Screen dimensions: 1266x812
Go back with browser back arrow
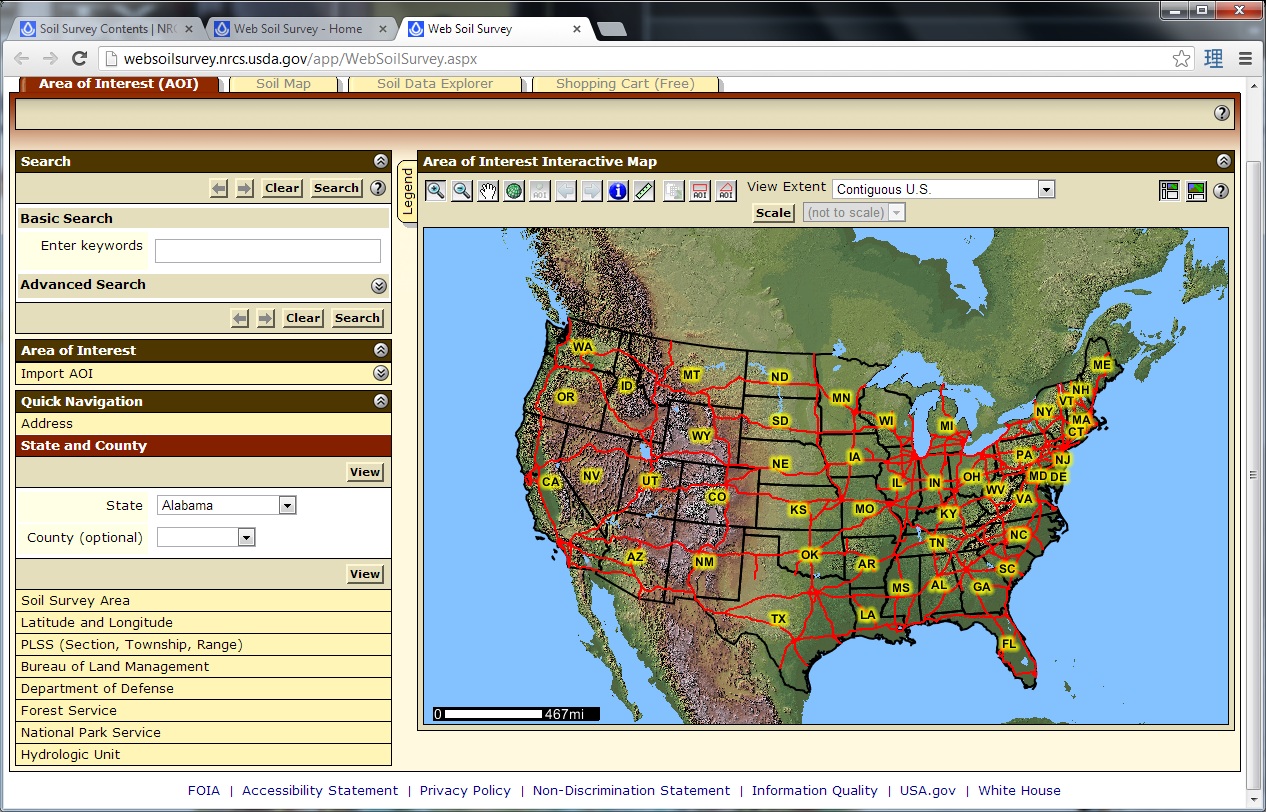coord(21,59)
